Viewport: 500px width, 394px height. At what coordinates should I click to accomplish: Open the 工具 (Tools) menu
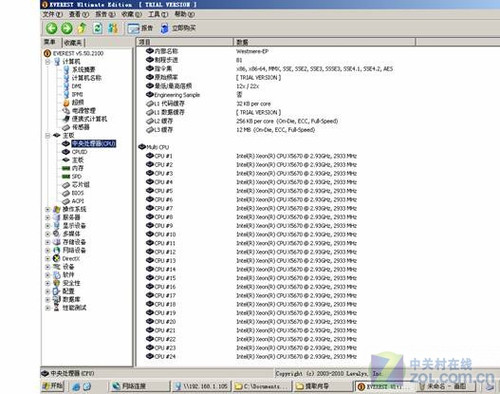pyautogui.click(x=158, y=14)
